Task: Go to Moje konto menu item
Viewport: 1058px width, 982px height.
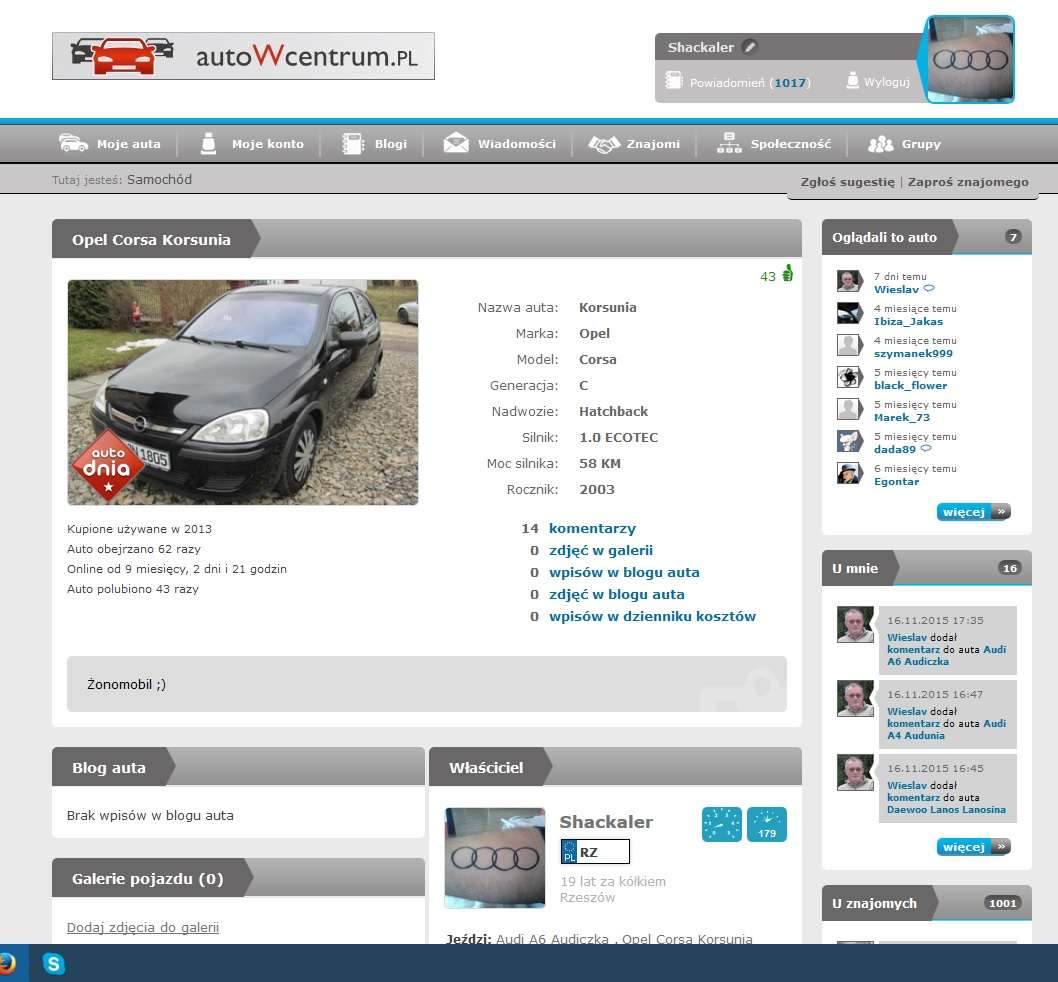Action: point(268,144)
